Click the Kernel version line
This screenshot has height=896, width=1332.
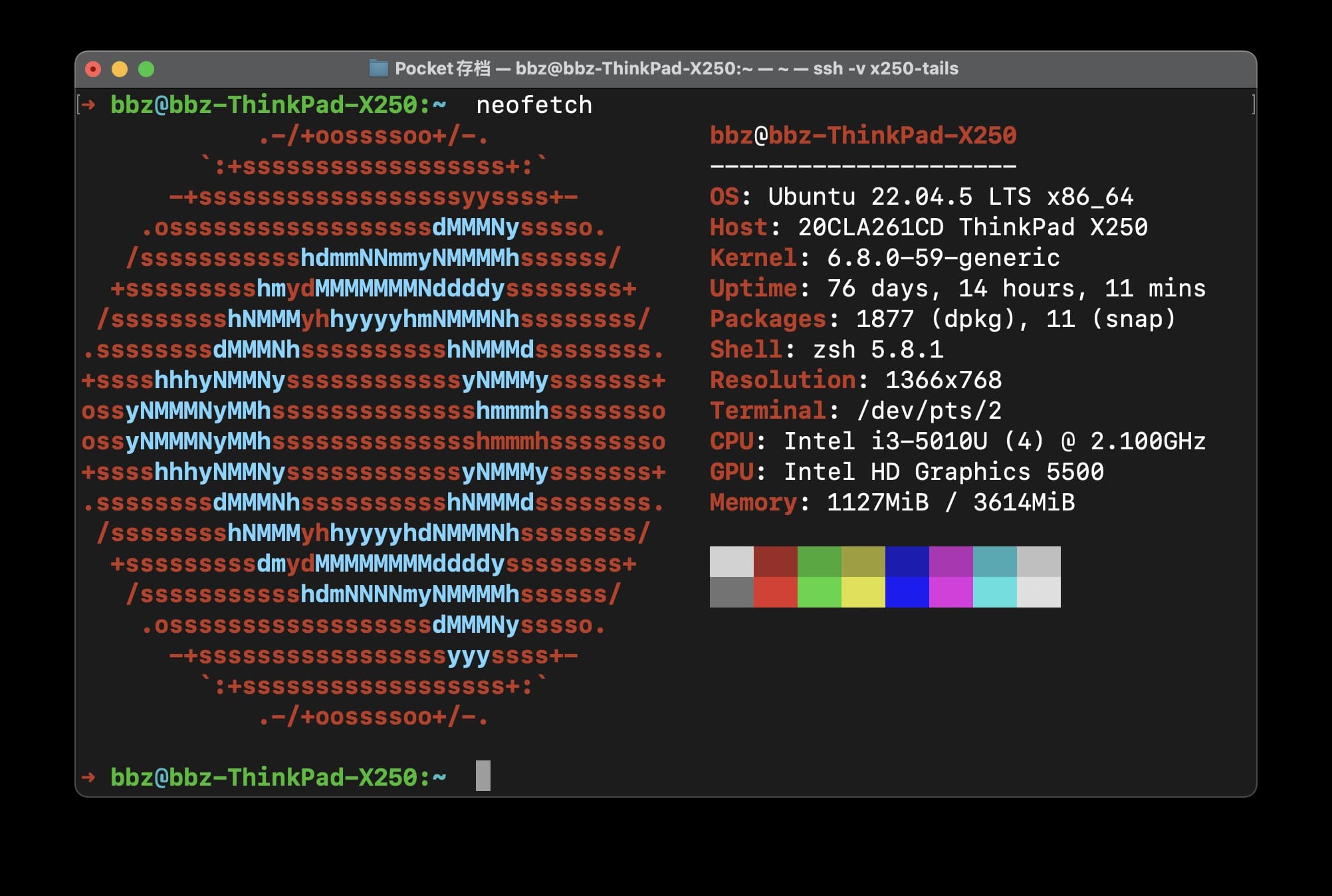click(x=884, y=258)
